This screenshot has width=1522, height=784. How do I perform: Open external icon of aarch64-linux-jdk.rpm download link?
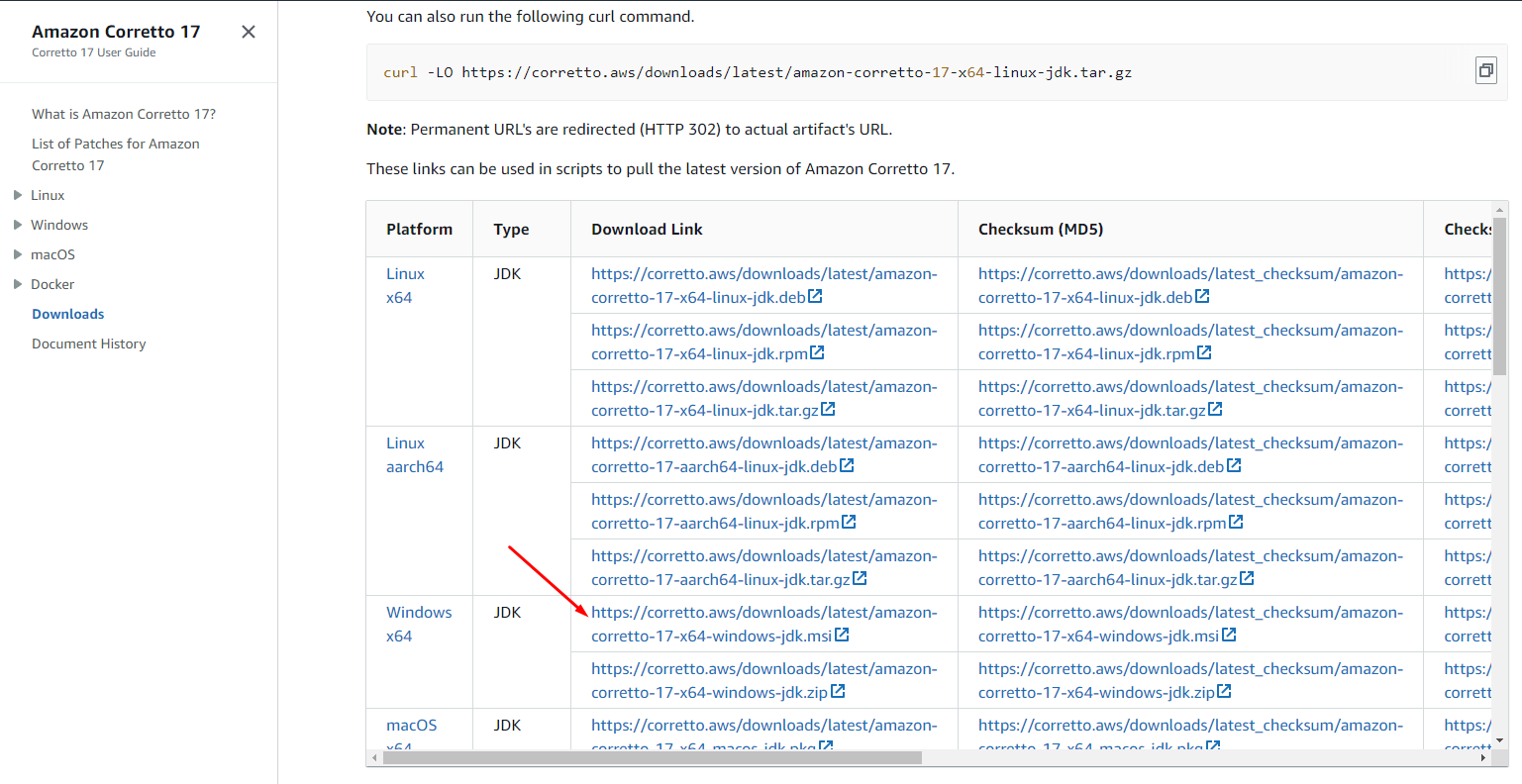click(849, 522)
